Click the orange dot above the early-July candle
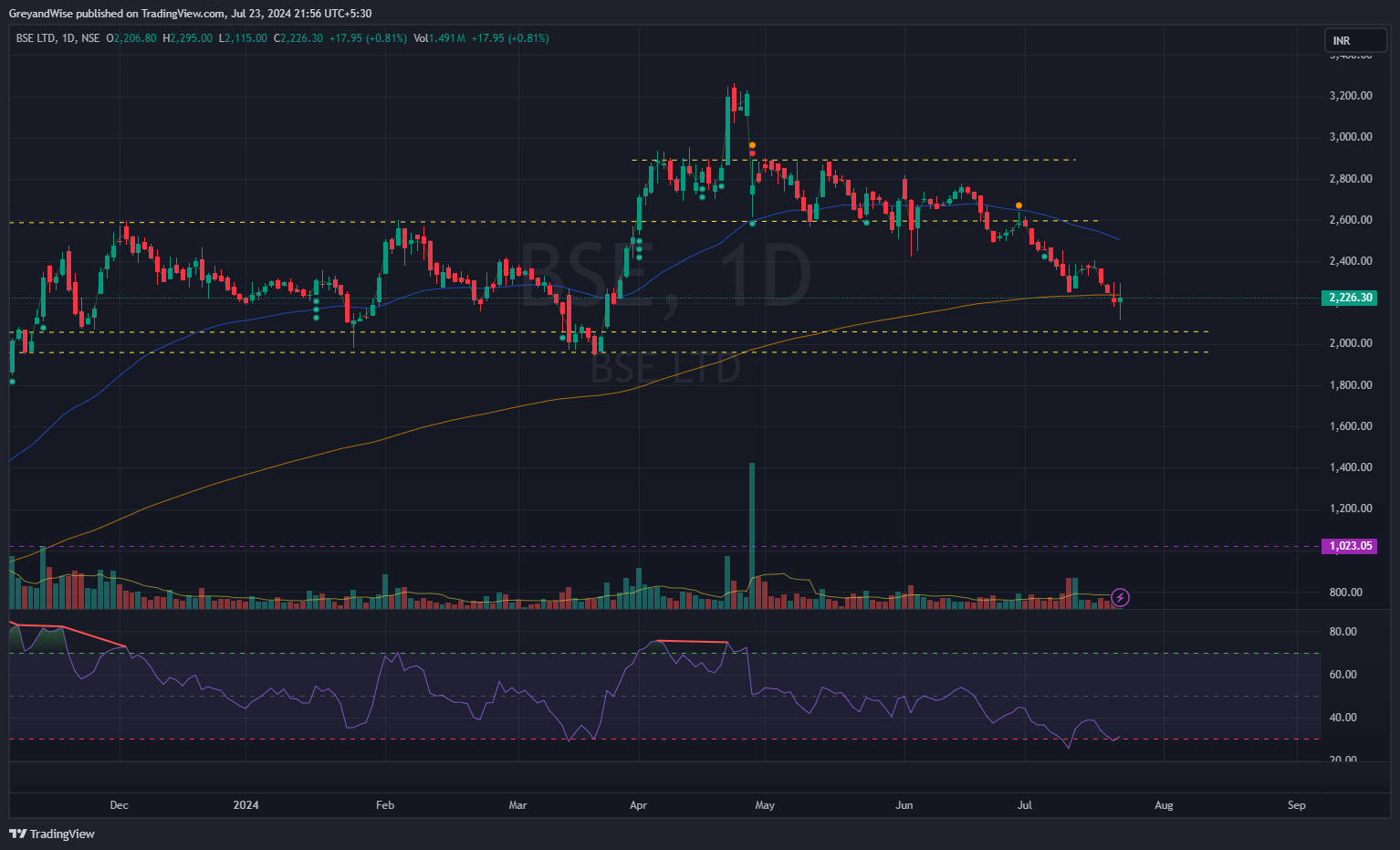 pyautogui.click(x=1019, y=205)
